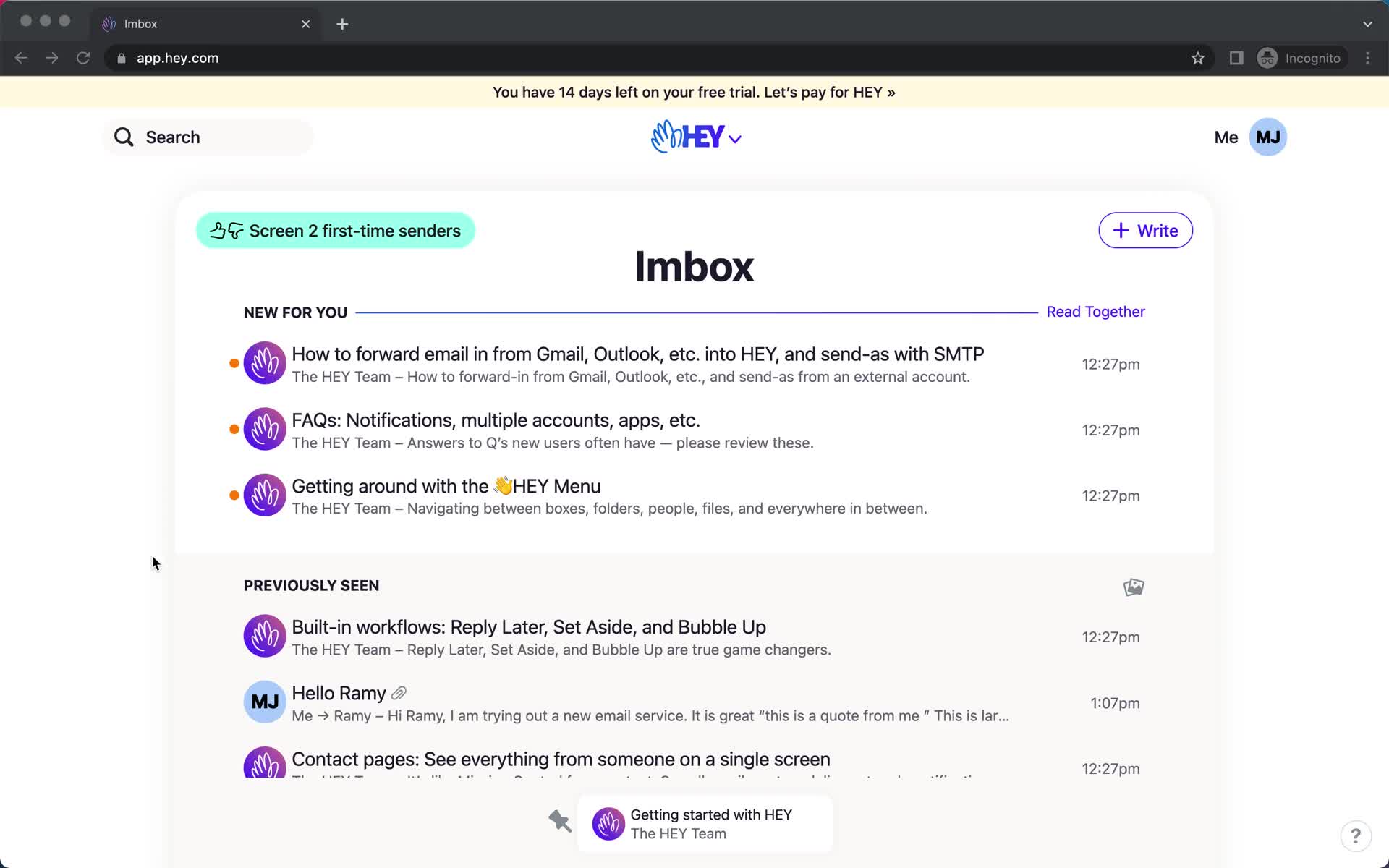This screenshot has width=1389, height=868.
Task: Expand the tab search chevron in the title bar
Action: tap(1367, 24)
